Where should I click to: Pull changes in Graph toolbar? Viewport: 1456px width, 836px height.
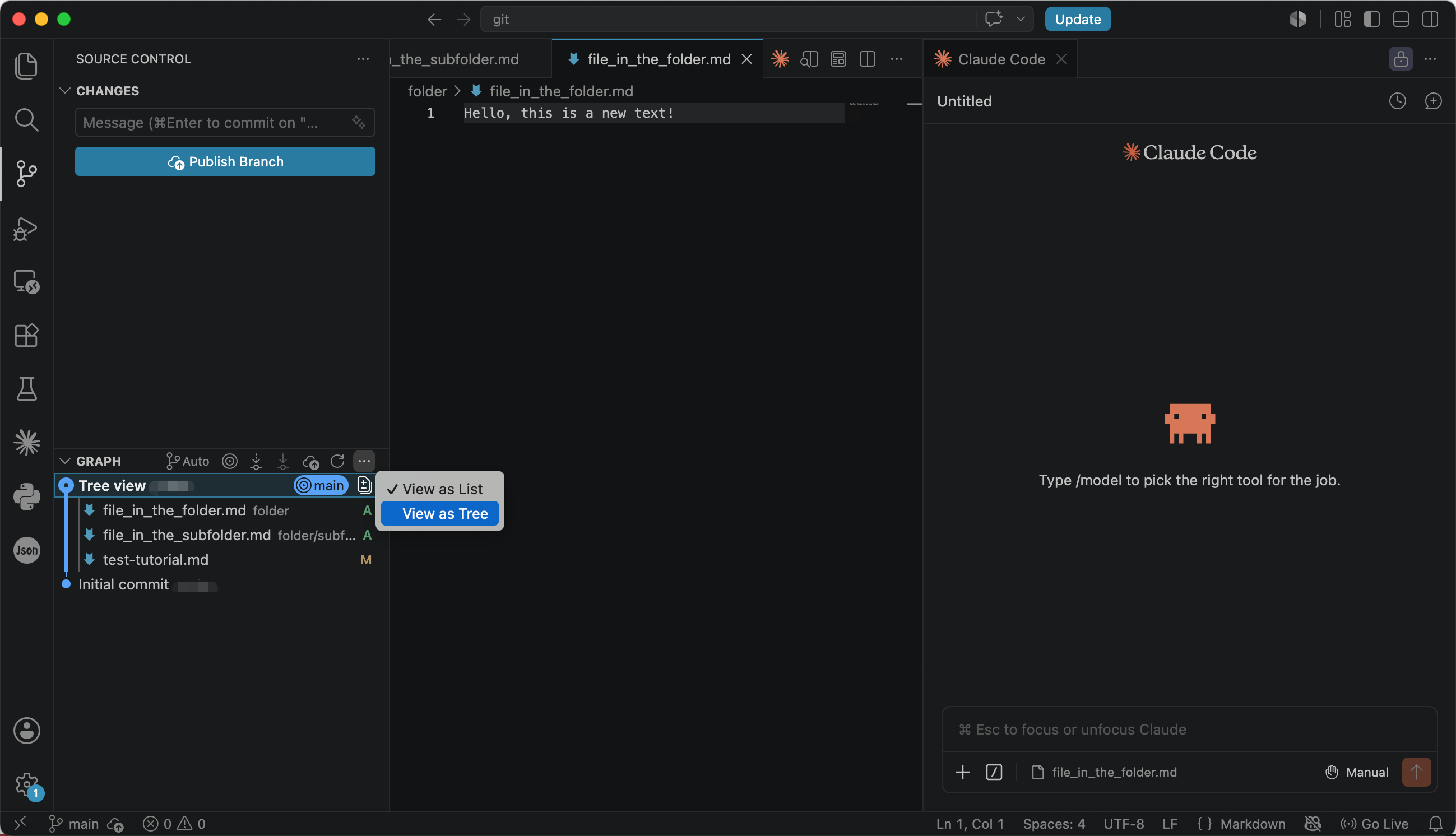(x=283, y=461)
